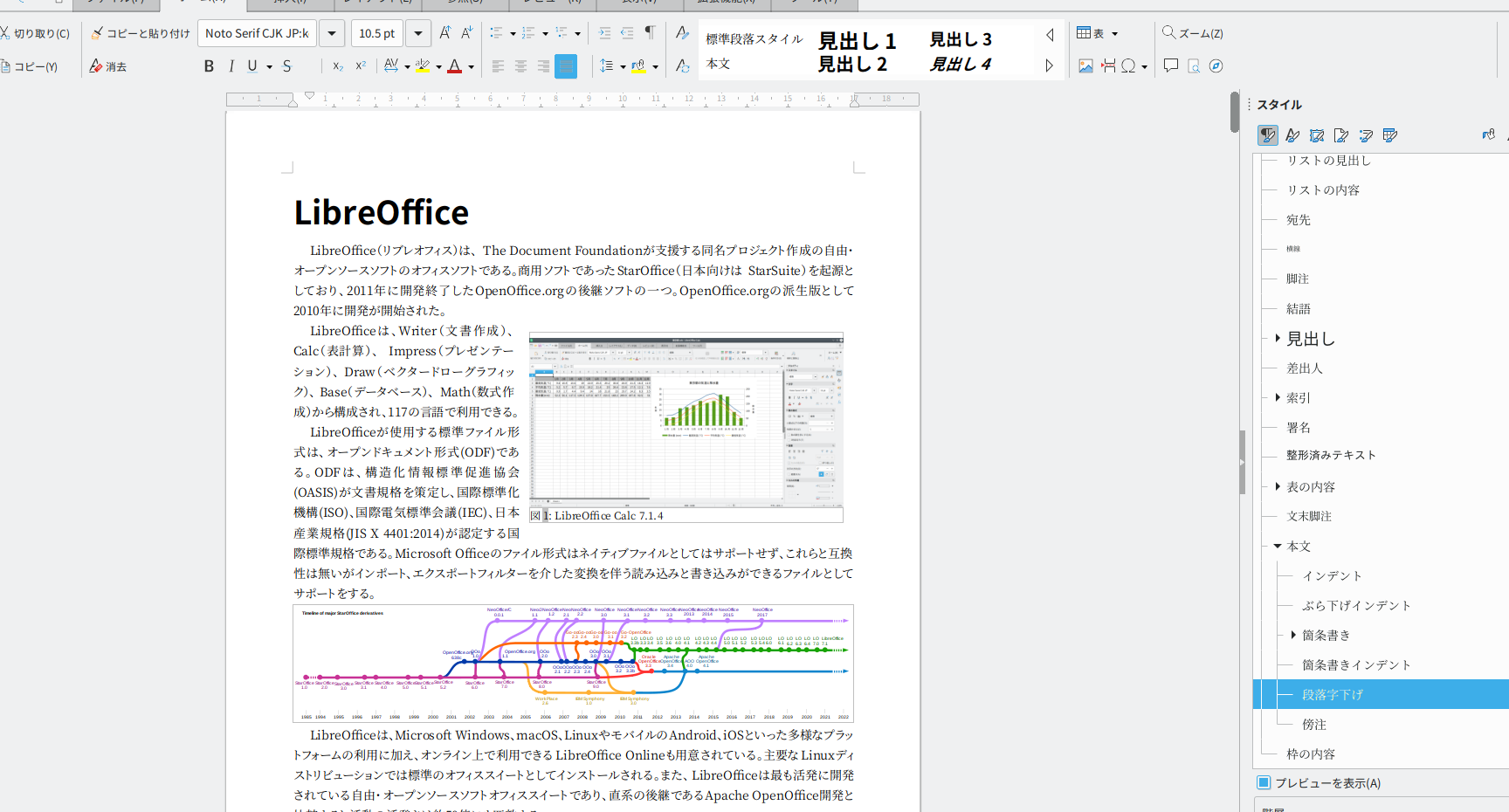1509x812 pixels.
Task: Show paragraph styles in sidebar
Action: coord(1268,135)
